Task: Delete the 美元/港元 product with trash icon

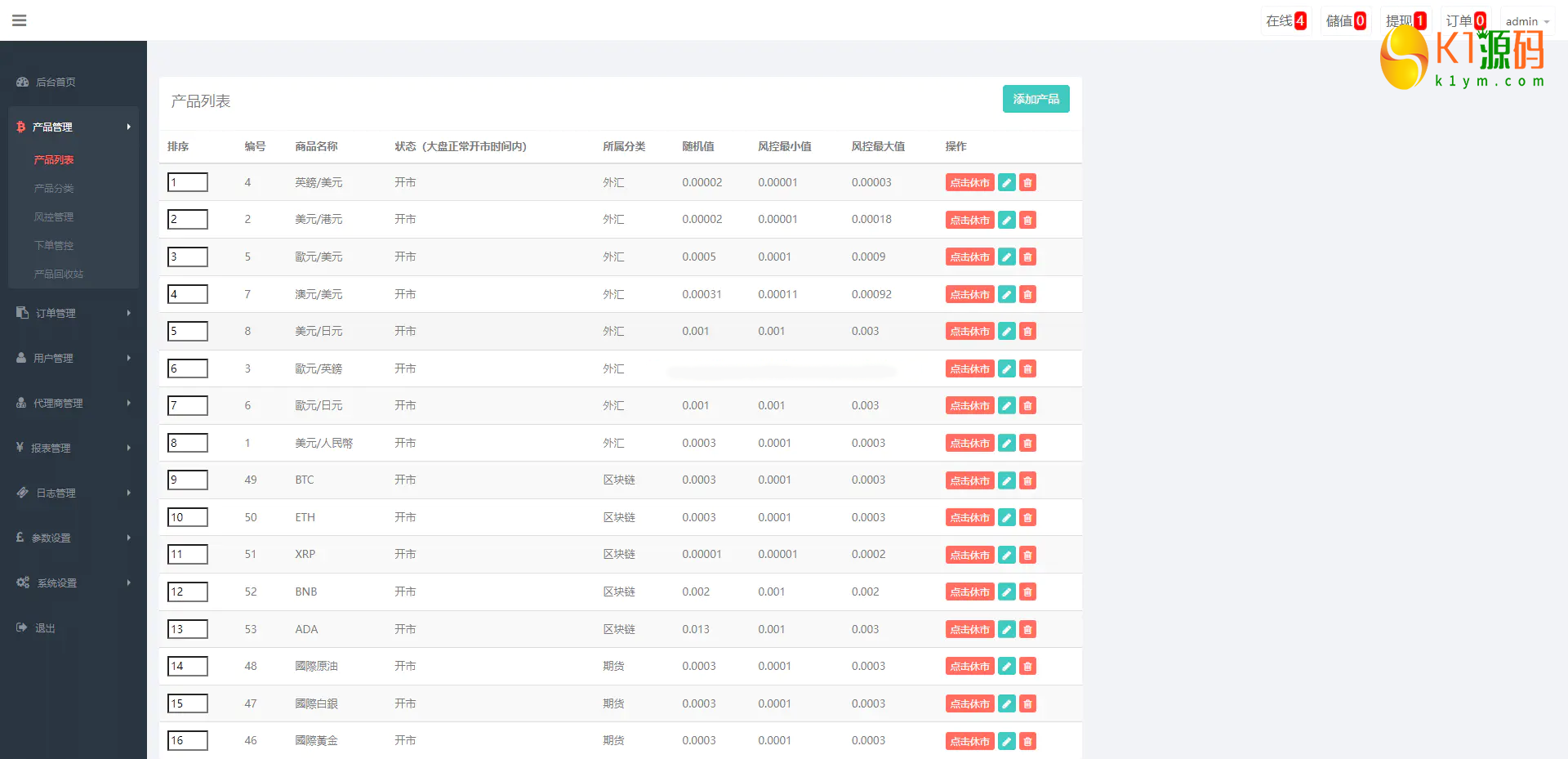Action: pos(1027,220)
